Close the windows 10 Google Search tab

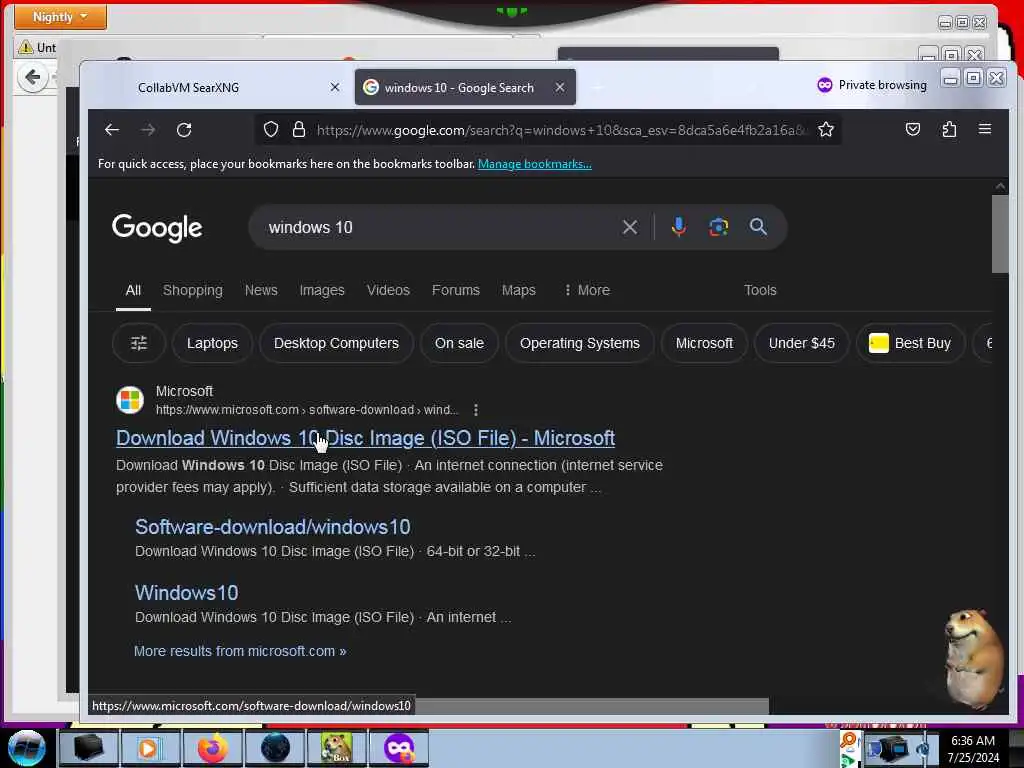560,87
